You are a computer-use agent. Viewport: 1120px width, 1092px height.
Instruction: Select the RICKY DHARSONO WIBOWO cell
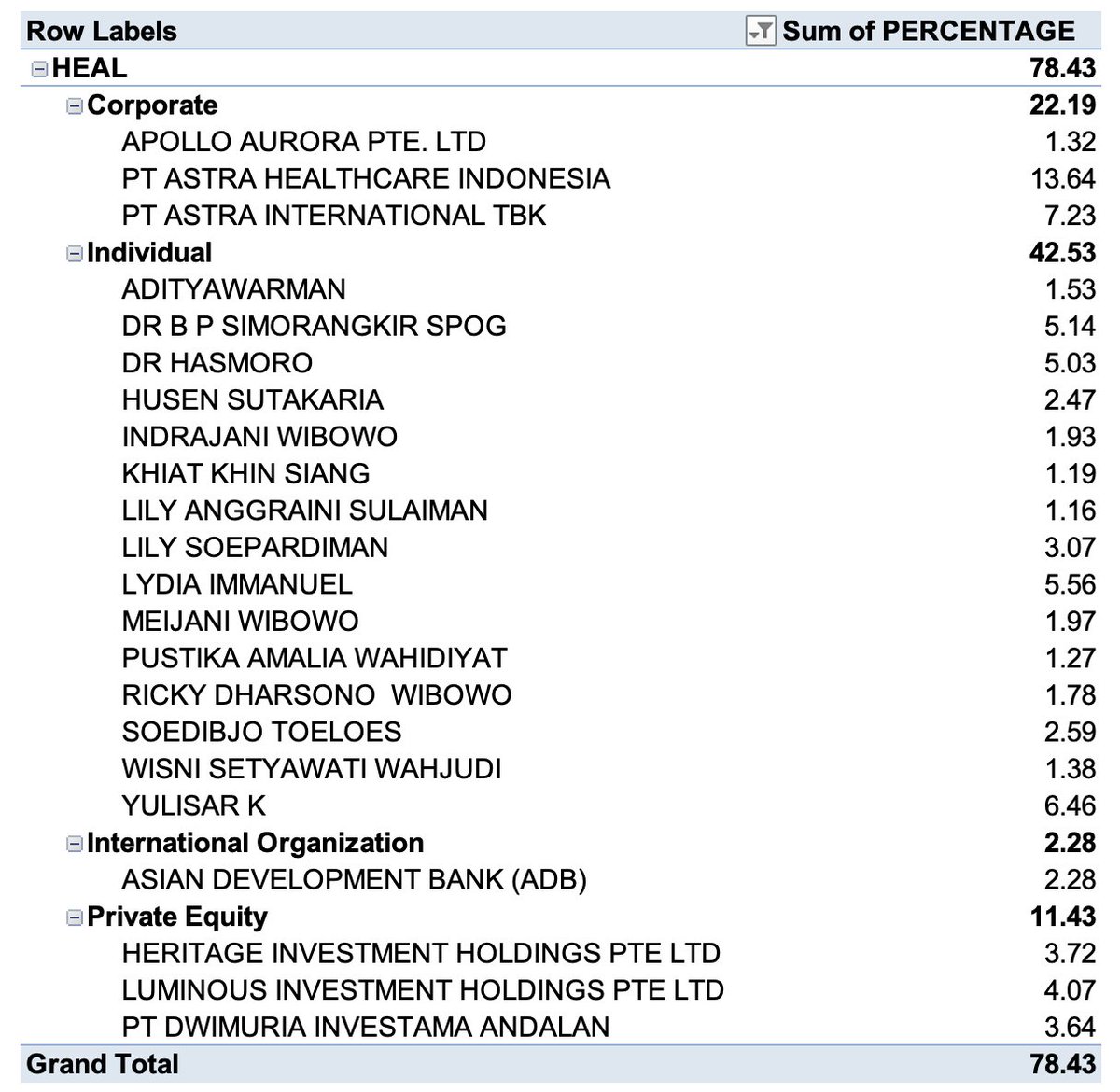(317, 695)
